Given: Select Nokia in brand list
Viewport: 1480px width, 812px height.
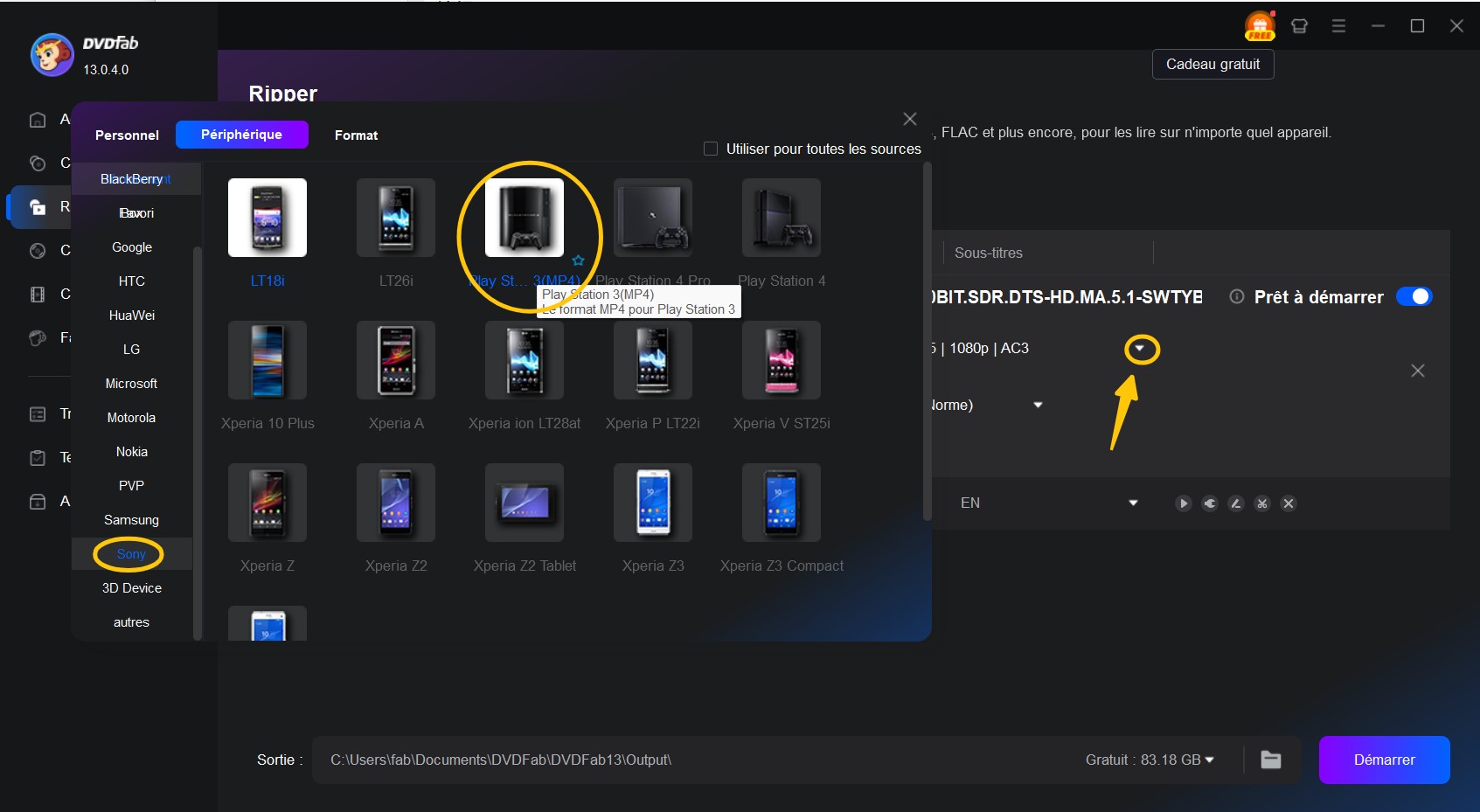Looking at the screenshot, I should (132, 452).
